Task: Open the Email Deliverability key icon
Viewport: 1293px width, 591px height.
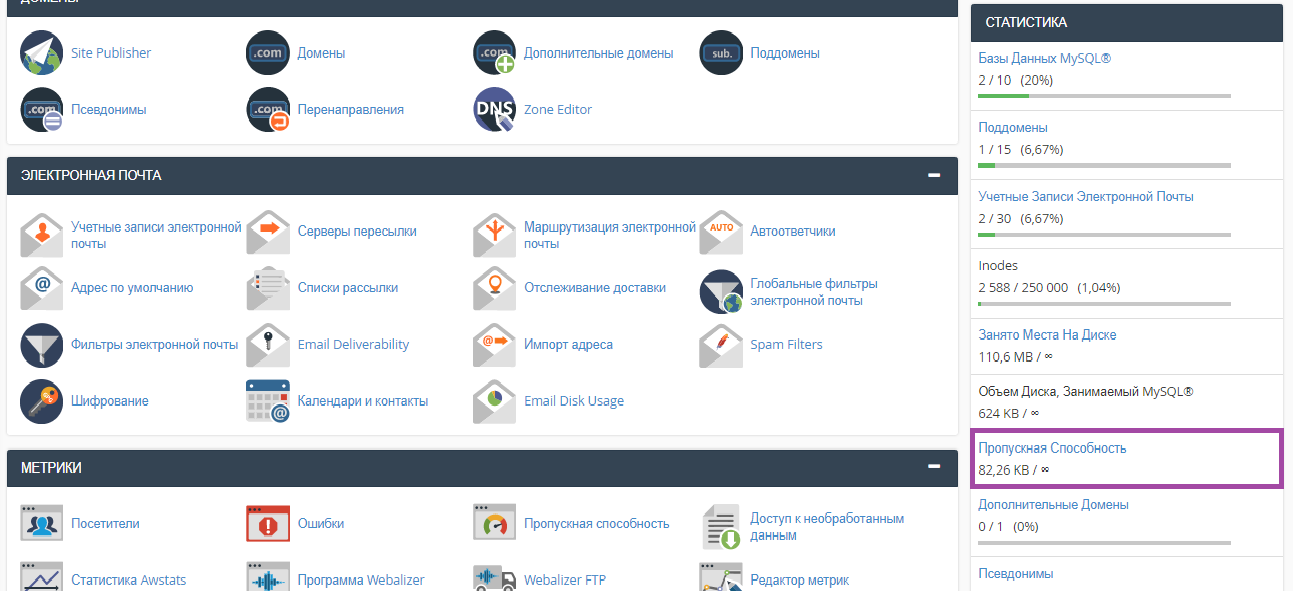Action: [x=268, y=345]
